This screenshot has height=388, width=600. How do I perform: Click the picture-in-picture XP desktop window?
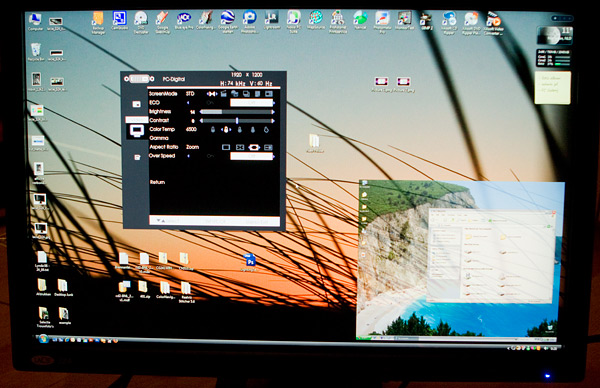(x=460, y=260)
